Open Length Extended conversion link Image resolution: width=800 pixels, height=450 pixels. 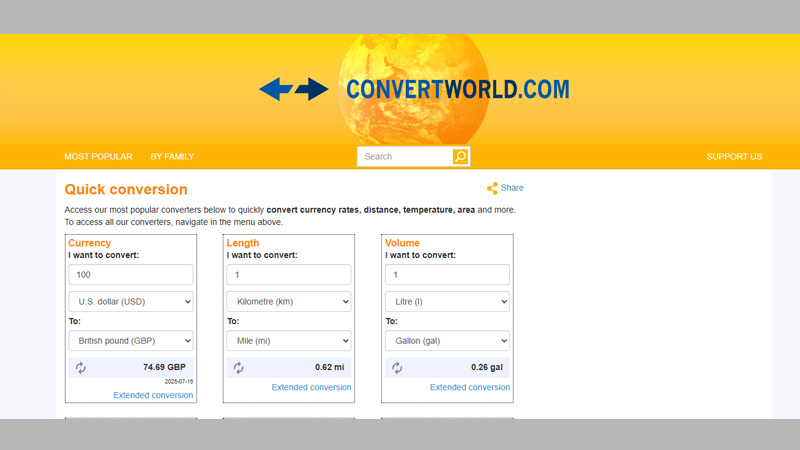(x=311, y=387)
